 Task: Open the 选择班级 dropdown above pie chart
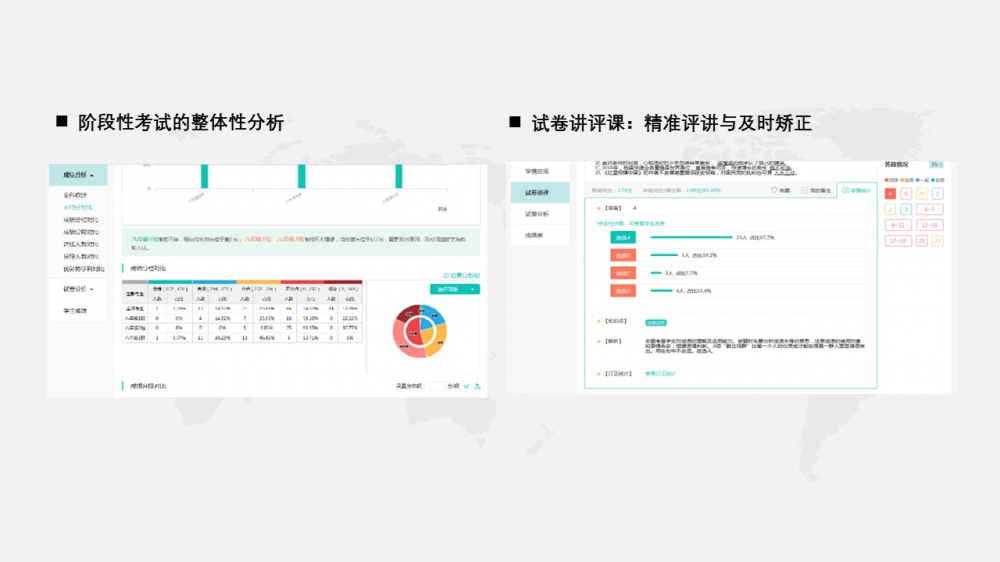click(x=454, y=289)
